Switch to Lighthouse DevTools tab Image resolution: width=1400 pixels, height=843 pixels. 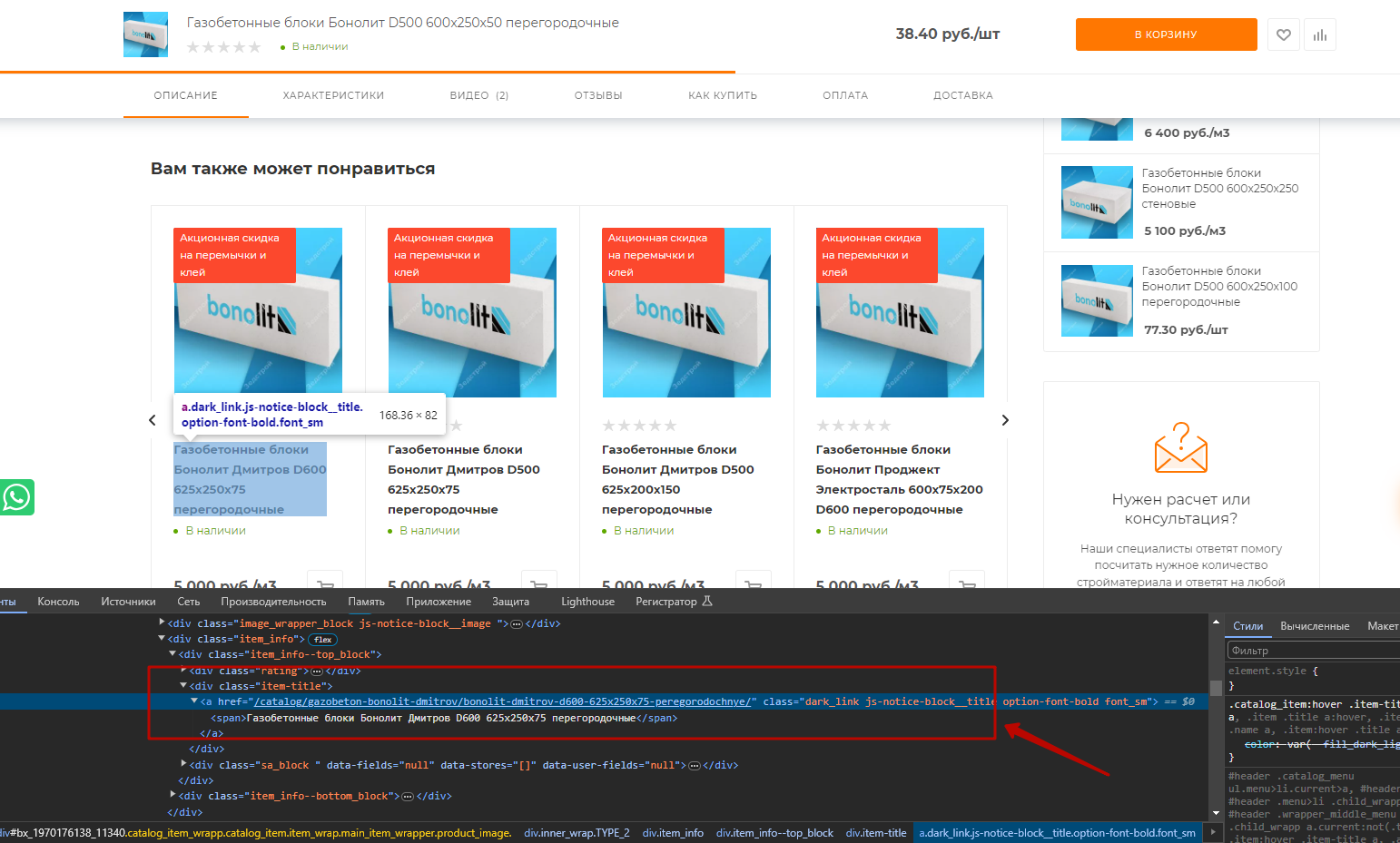587,602
